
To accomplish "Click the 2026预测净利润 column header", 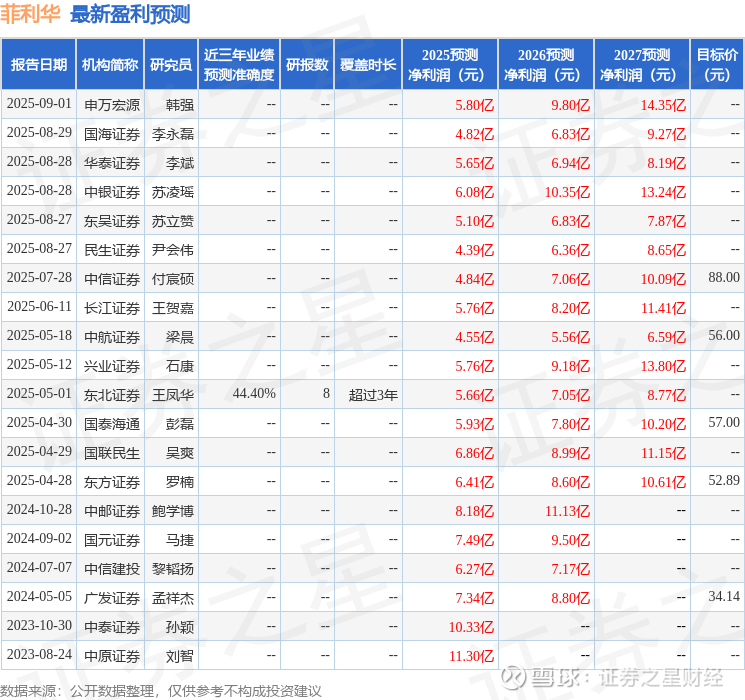I will (x=546, y=65).
